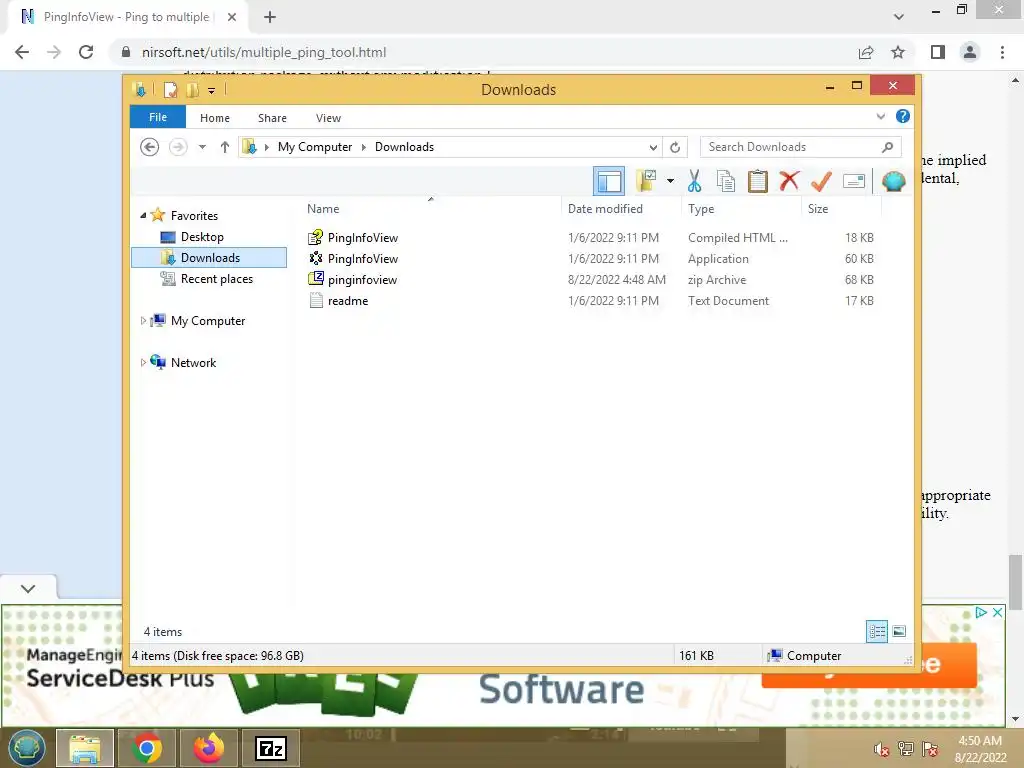Open the File ribbon tab

(158, 117)
